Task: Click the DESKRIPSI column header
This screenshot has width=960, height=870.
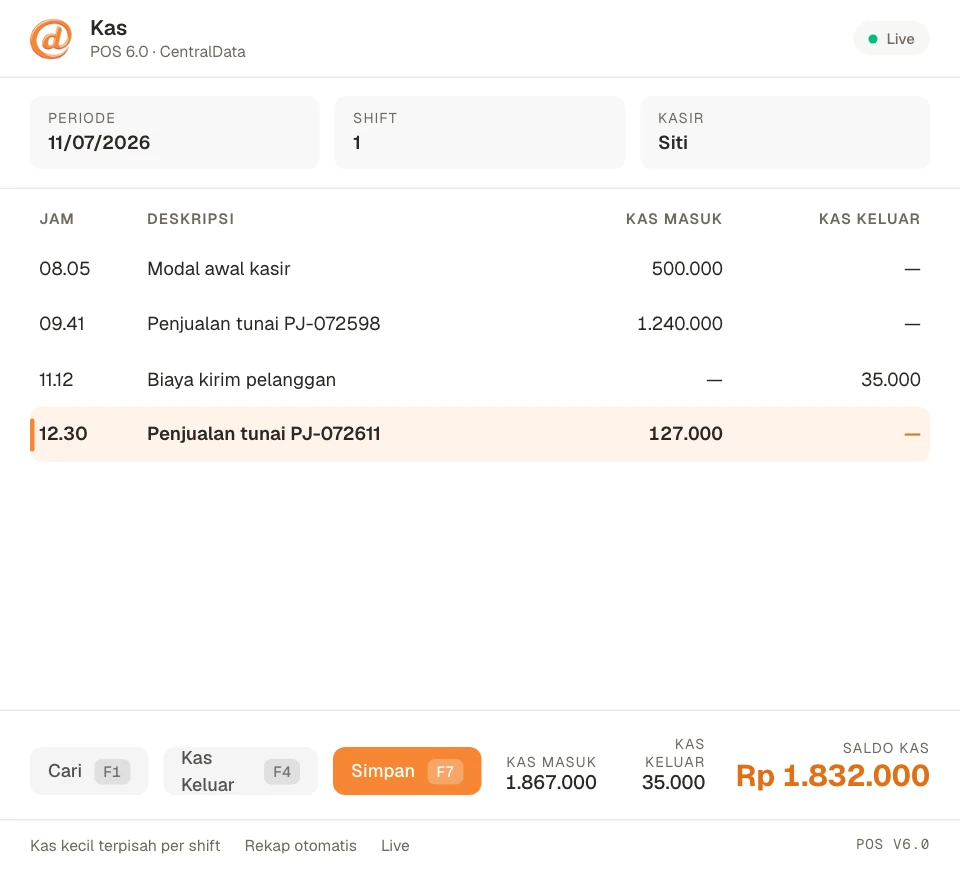Action: (x=190, y=219)
